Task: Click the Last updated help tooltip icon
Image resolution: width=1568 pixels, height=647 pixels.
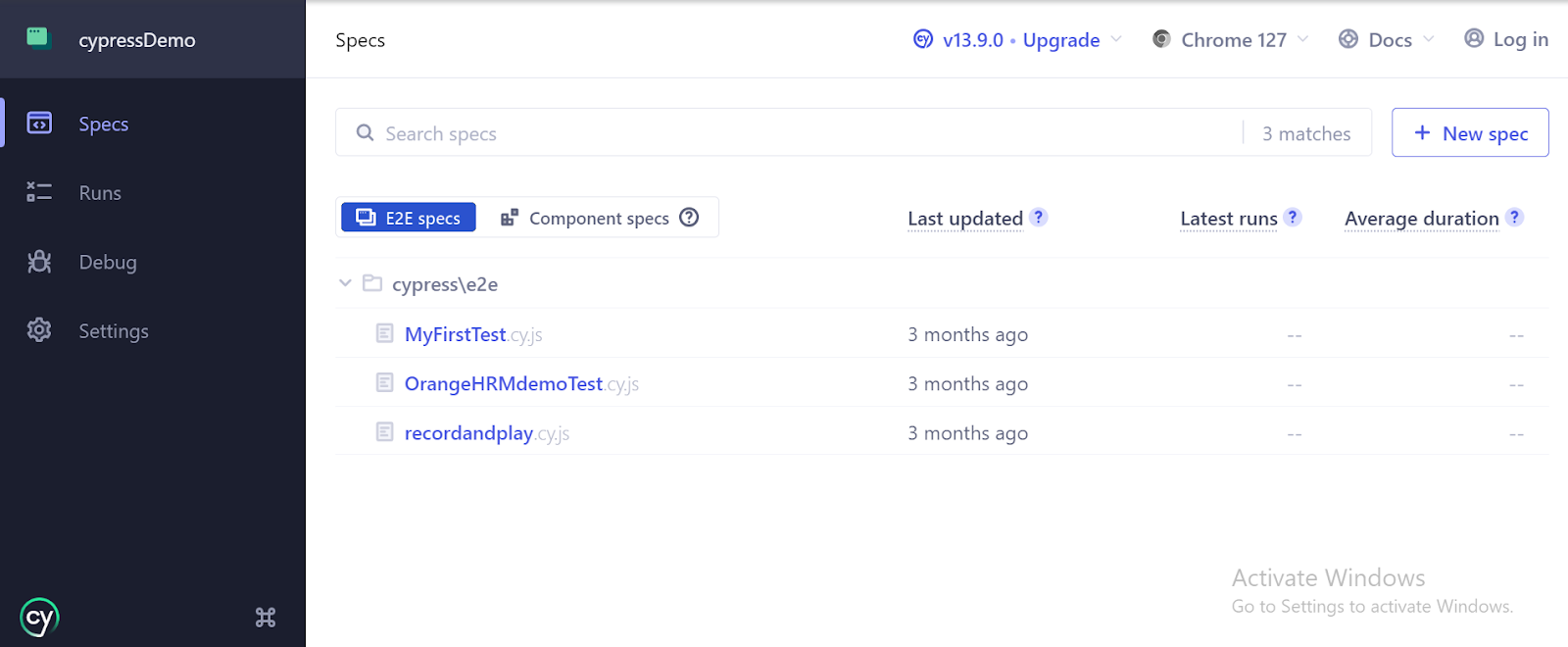Action: pyautogui.click(x=1039, y=218)
